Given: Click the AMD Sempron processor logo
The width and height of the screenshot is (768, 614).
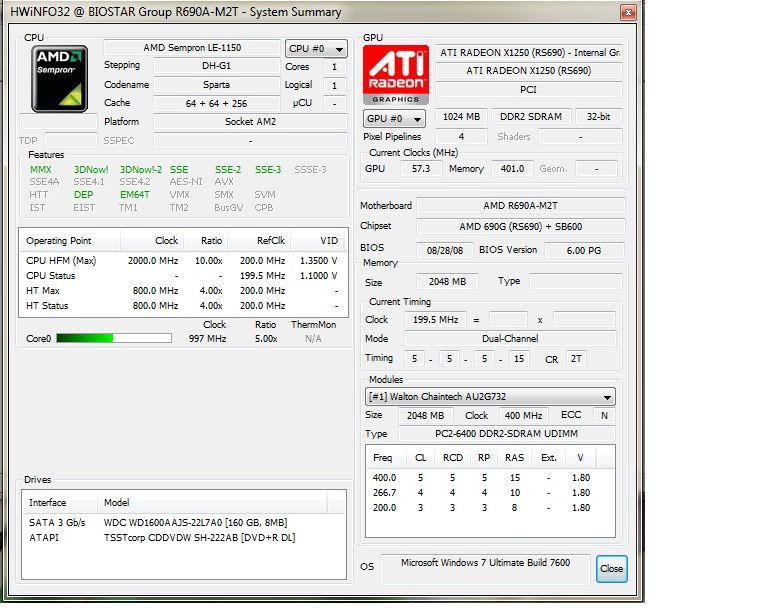Looking at the screenshot, I should tap(59, 79).
